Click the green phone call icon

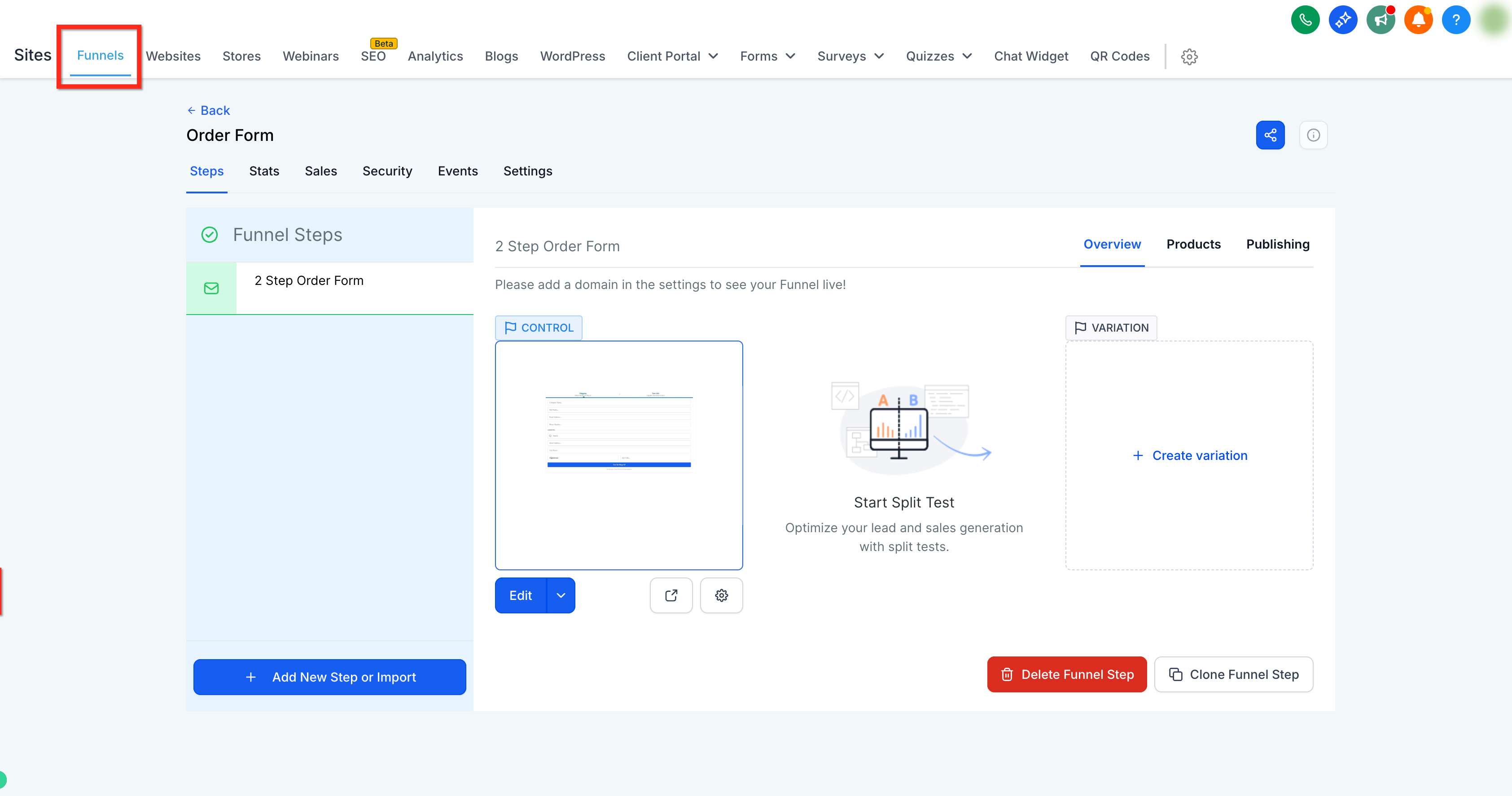1305,20
